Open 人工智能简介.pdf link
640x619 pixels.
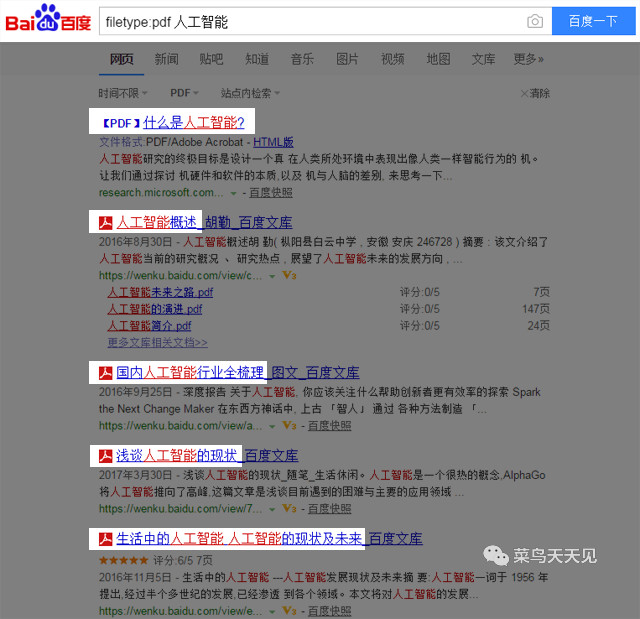point(149,326)
